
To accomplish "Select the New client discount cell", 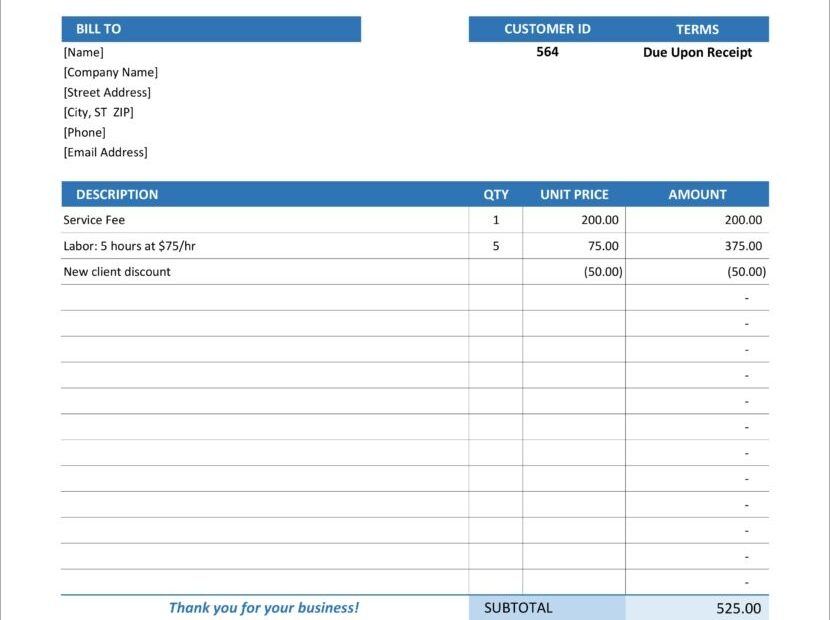I will (116, 271).
